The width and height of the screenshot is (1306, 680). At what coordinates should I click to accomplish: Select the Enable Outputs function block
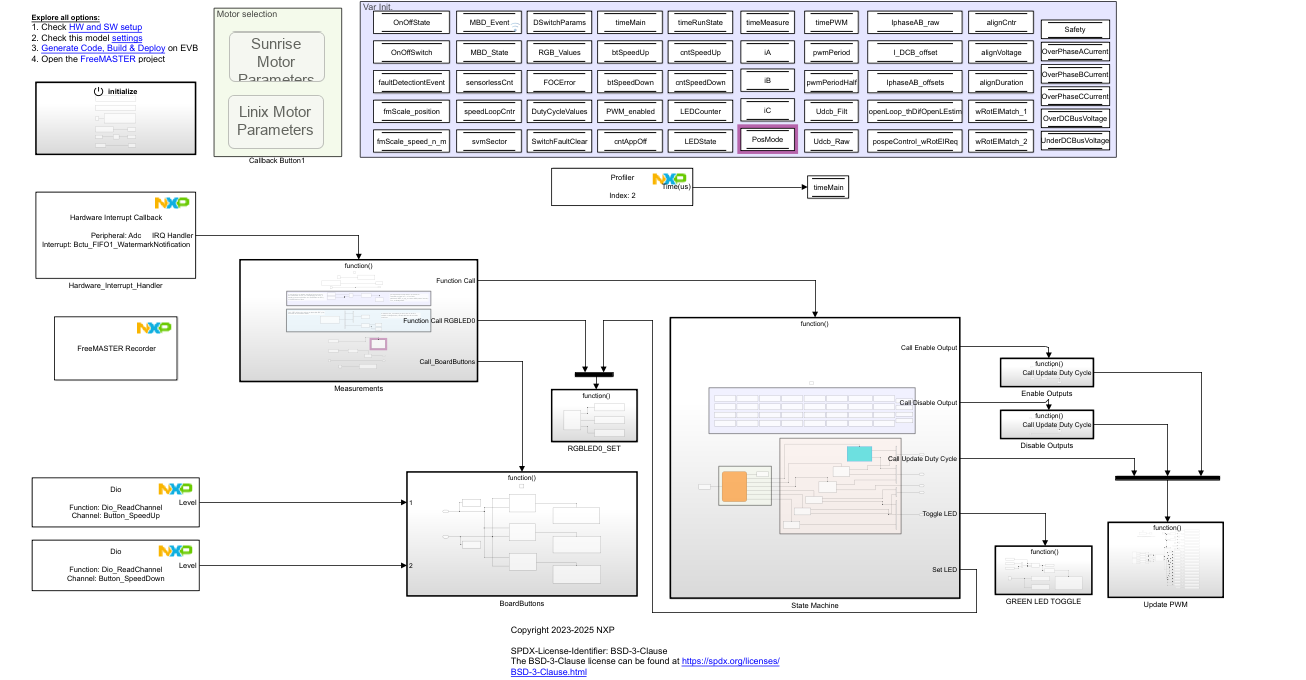tap(1047, 372)
